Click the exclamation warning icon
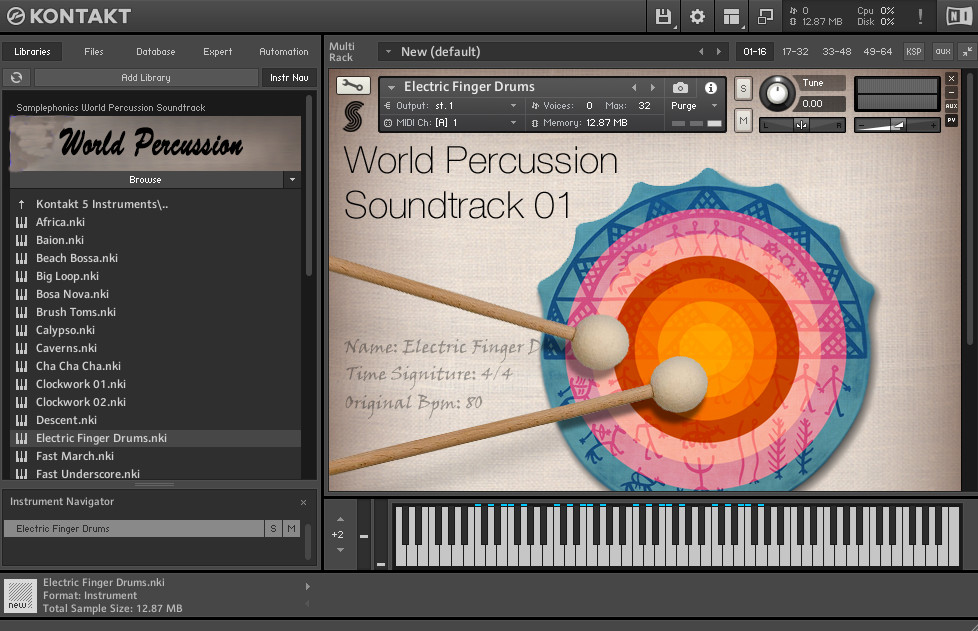Image resolution: width=978 pixels, height=631 pixels. (920, 16)
